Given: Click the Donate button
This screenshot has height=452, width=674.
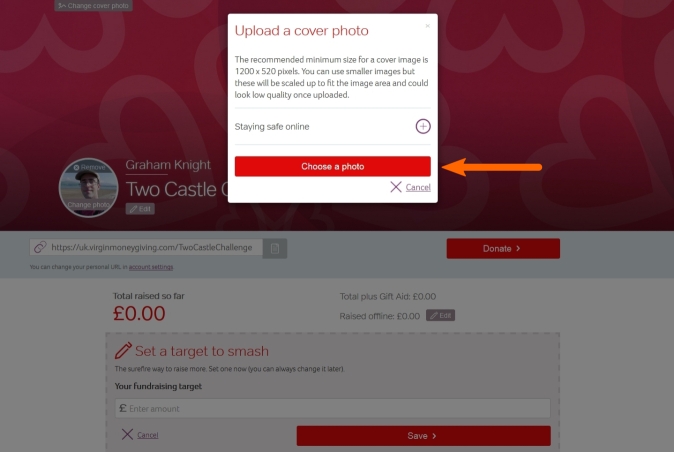Looking at the screenshot, I should tap(503, 248).
